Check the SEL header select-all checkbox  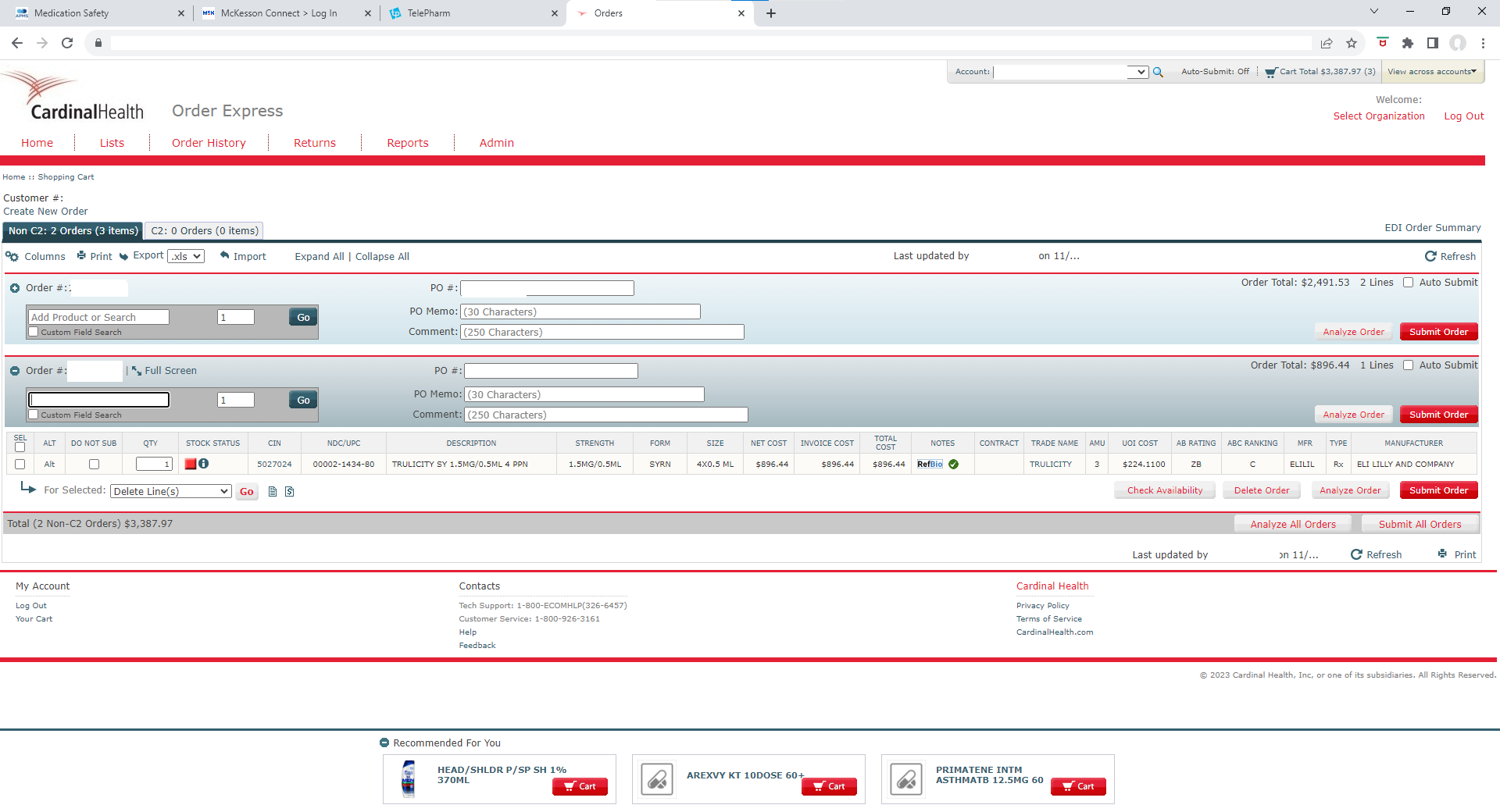pos(20,447)
